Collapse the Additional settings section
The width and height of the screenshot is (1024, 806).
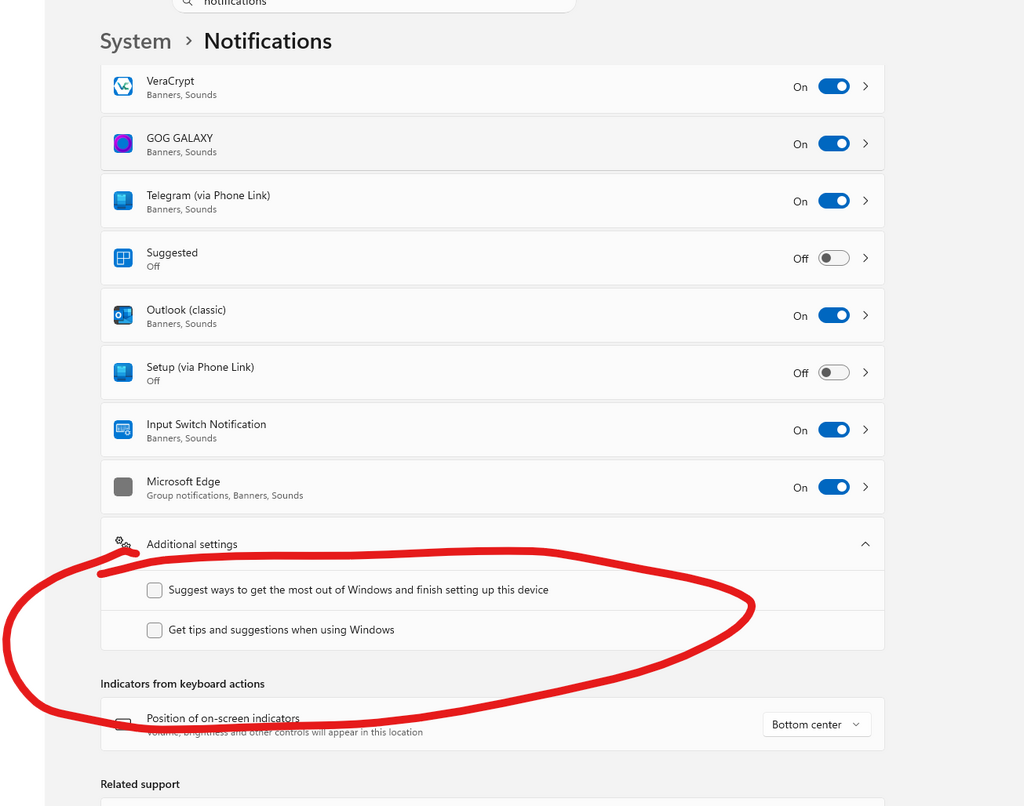865,544
